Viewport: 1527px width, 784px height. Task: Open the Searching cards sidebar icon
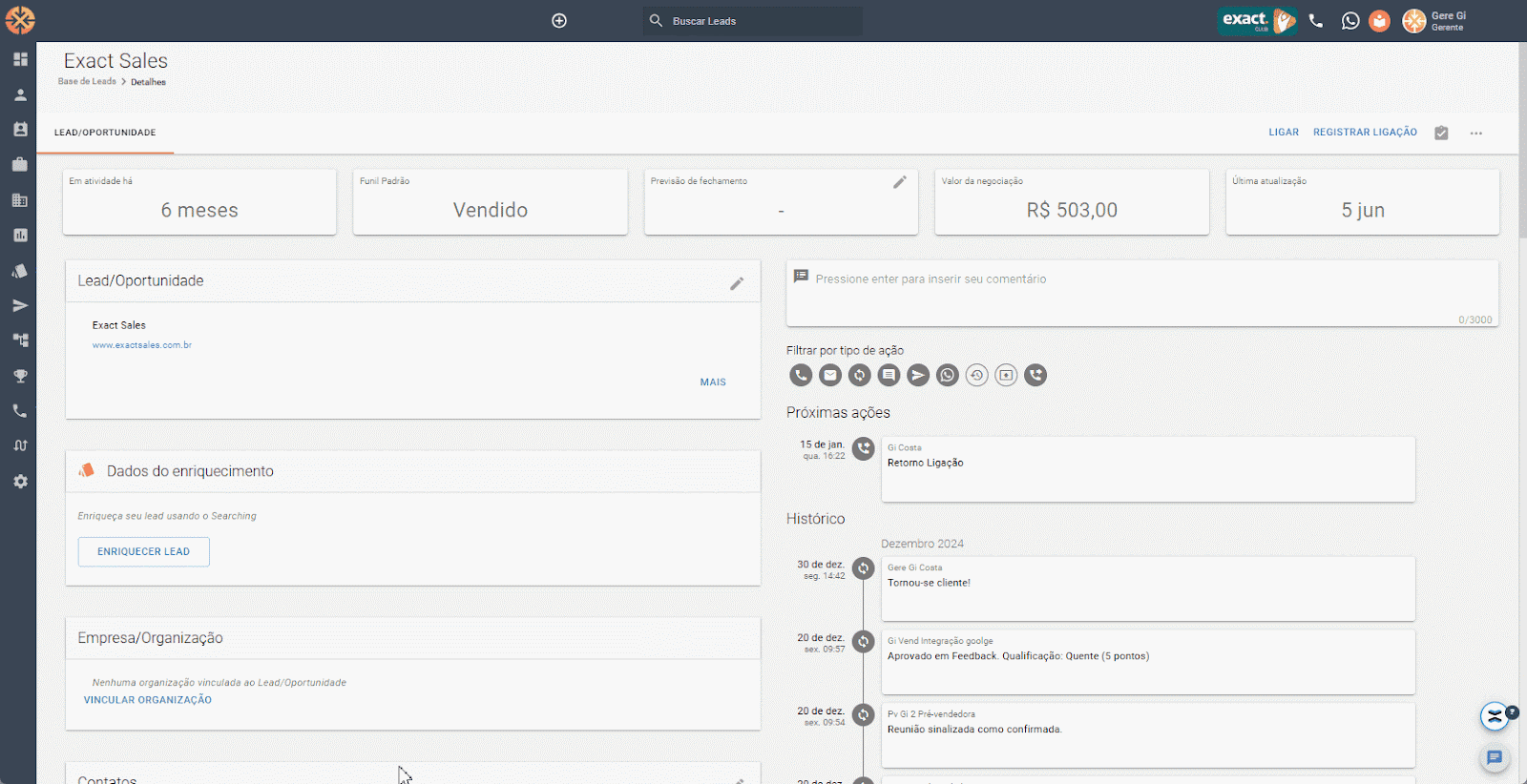click(x=20, y=271)
